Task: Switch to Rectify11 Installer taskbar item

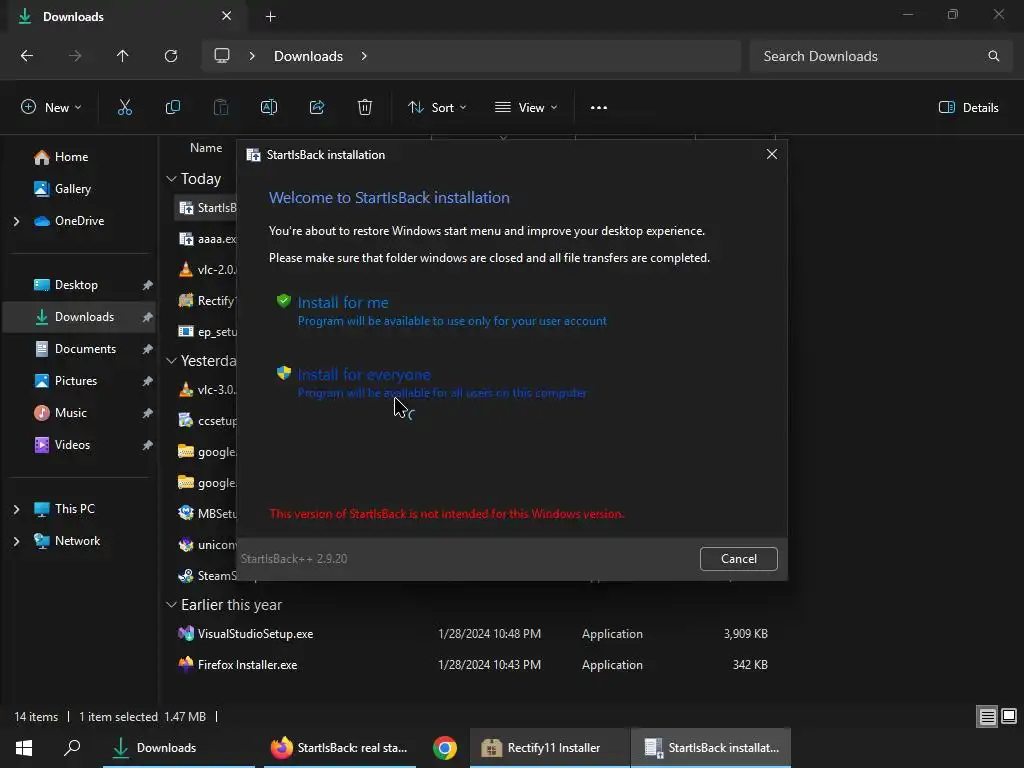Action: (549, 748)
